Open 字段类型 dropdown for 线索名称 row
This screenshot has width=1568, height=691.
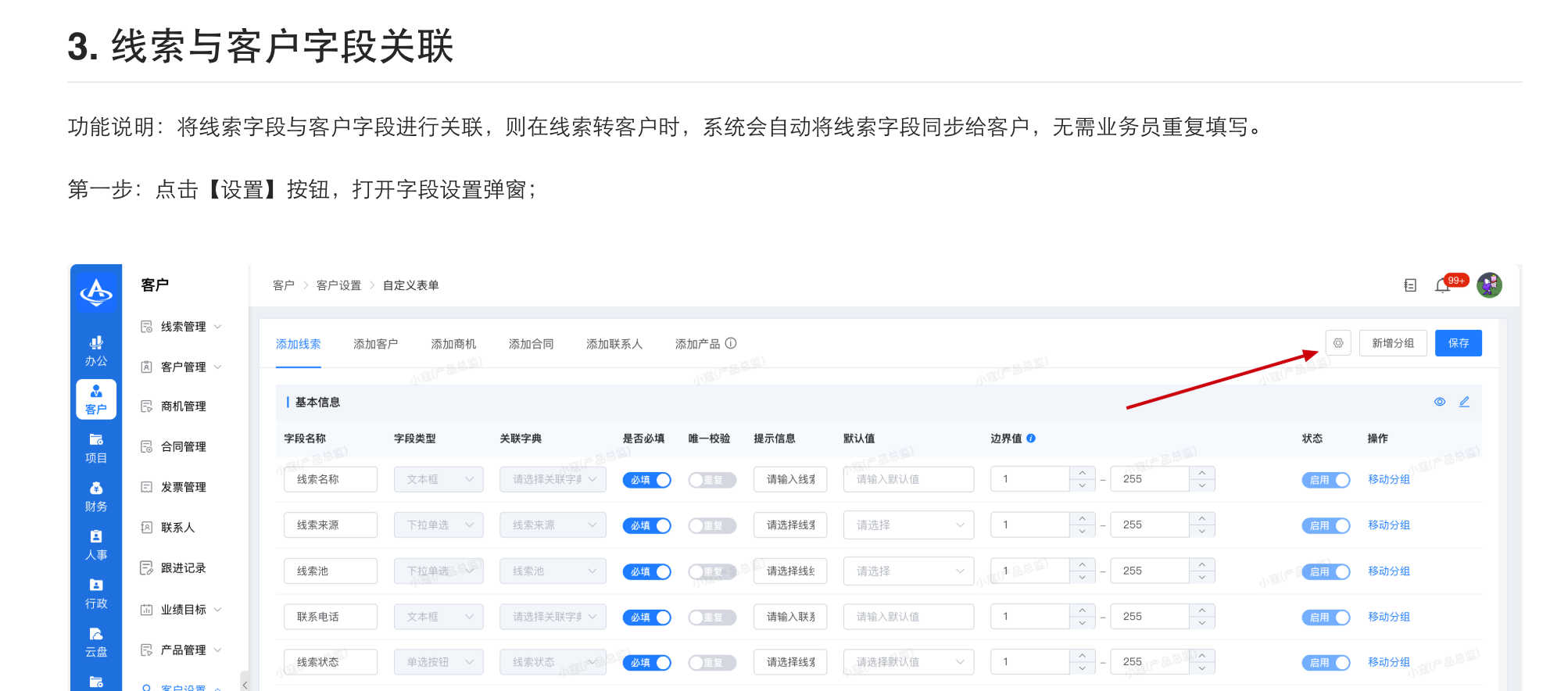tap(439, 480)
